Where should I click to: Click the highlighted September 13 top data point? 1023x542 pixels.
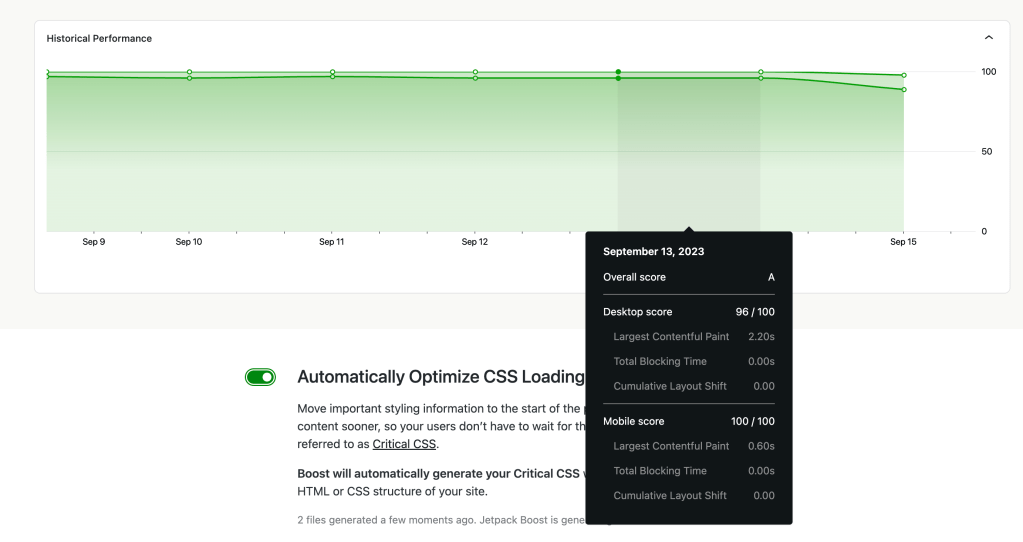[x=618, y=72]
